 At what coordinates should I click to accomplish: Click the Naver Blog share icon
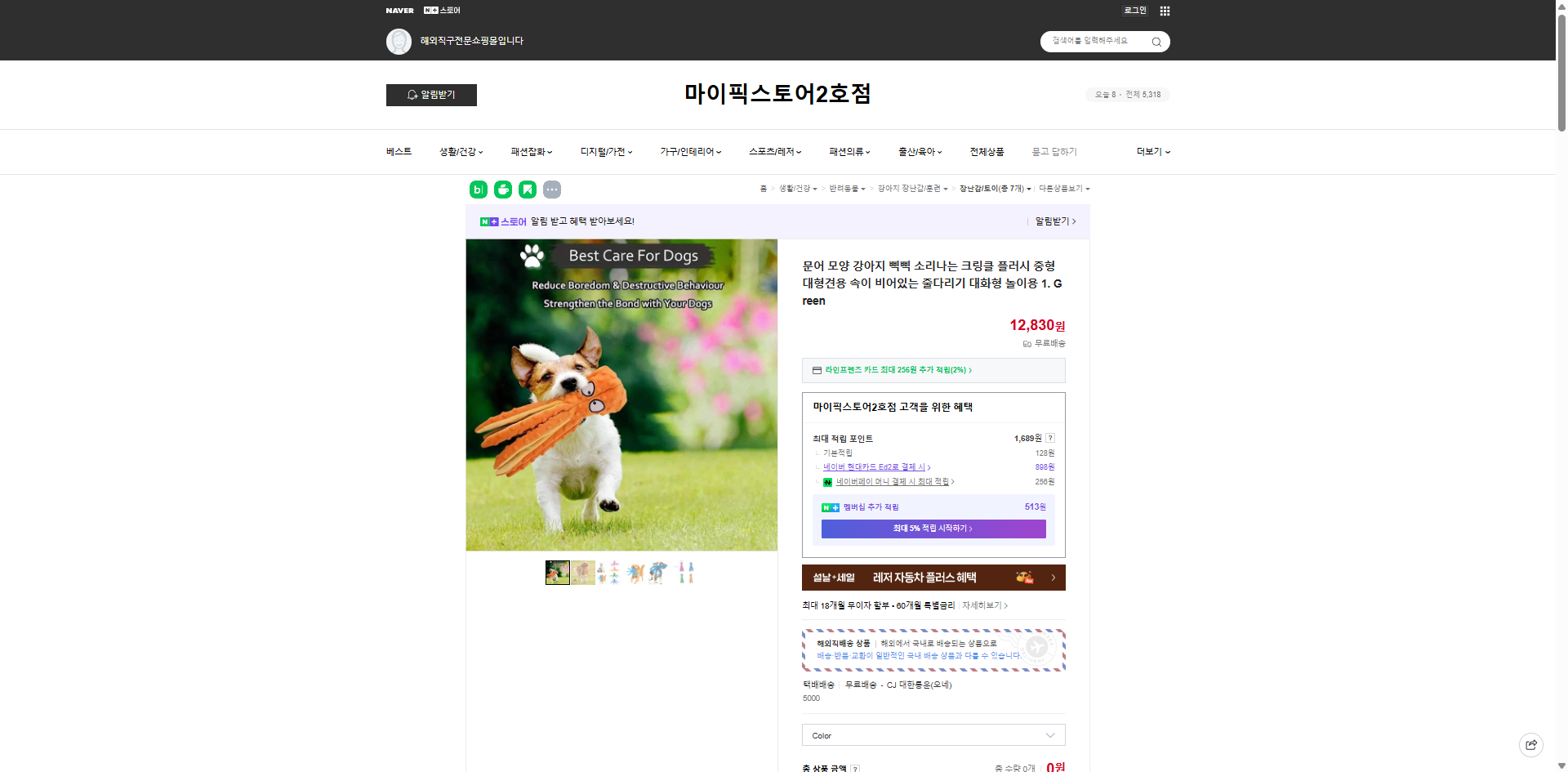tap(476, 190)
